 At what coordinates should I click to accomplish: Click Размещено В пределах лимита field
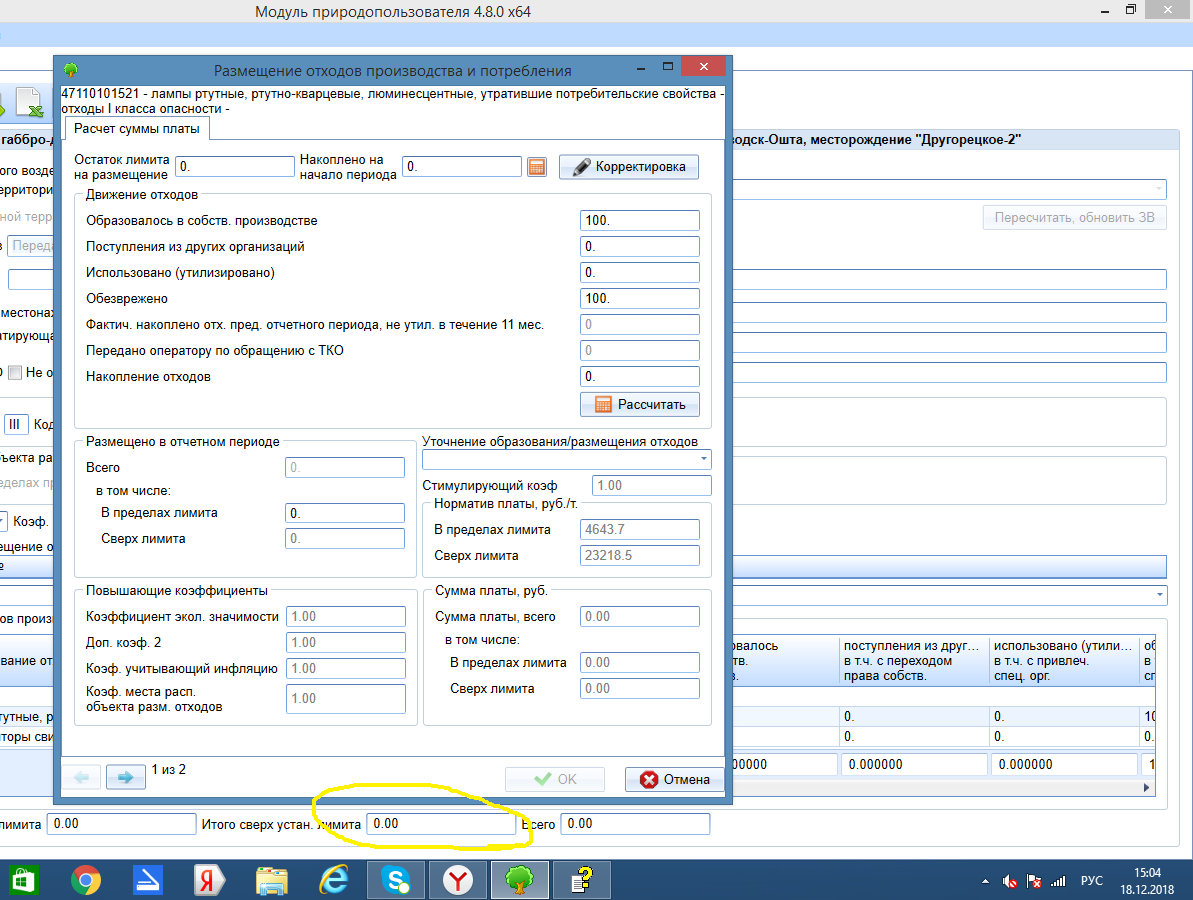point(345,513)
